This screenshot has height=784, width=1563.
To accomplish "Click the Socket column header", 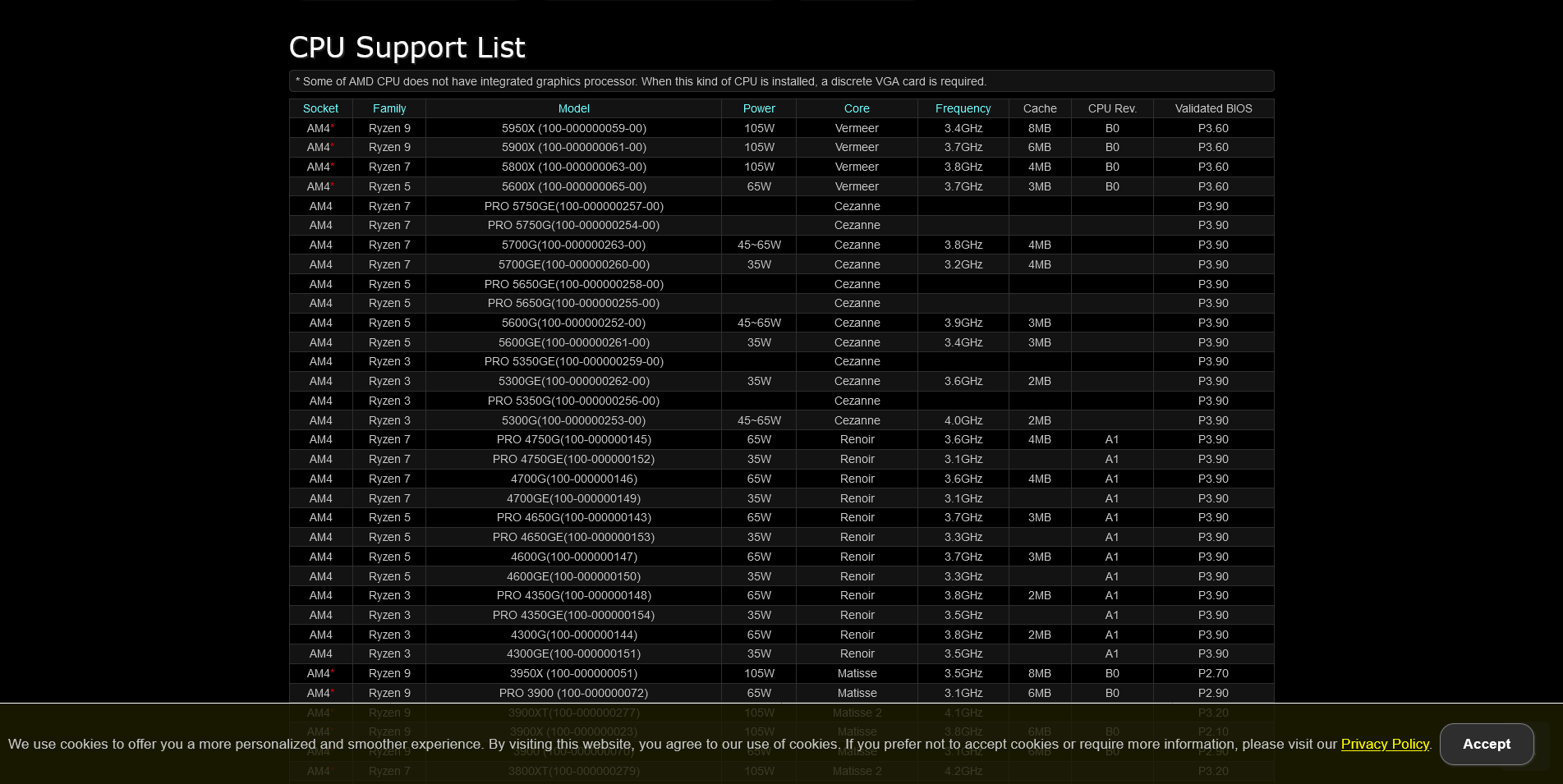I will [x=320, y=108].
